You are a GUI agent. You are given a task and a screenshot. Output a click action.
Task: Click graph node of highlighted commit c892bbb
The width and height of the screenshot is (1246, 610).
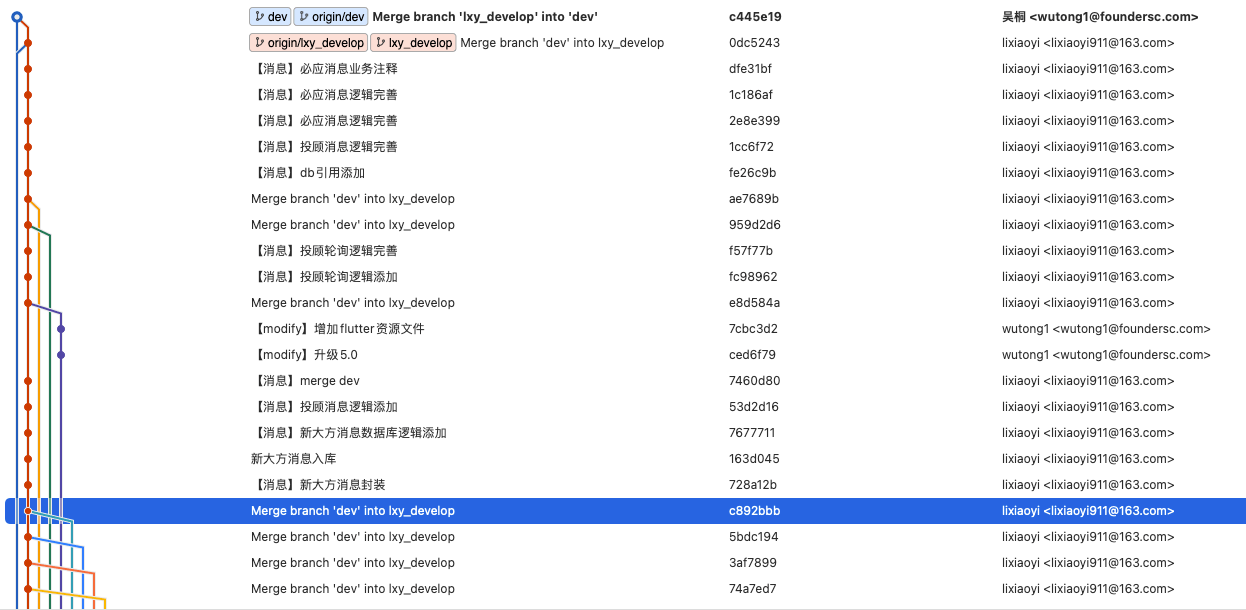point(28,511)
